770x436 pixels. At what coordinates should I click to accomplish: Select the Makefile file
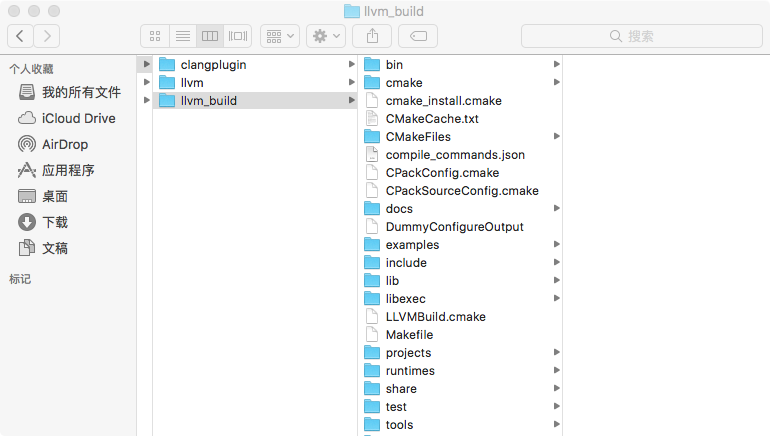(460, 335)
